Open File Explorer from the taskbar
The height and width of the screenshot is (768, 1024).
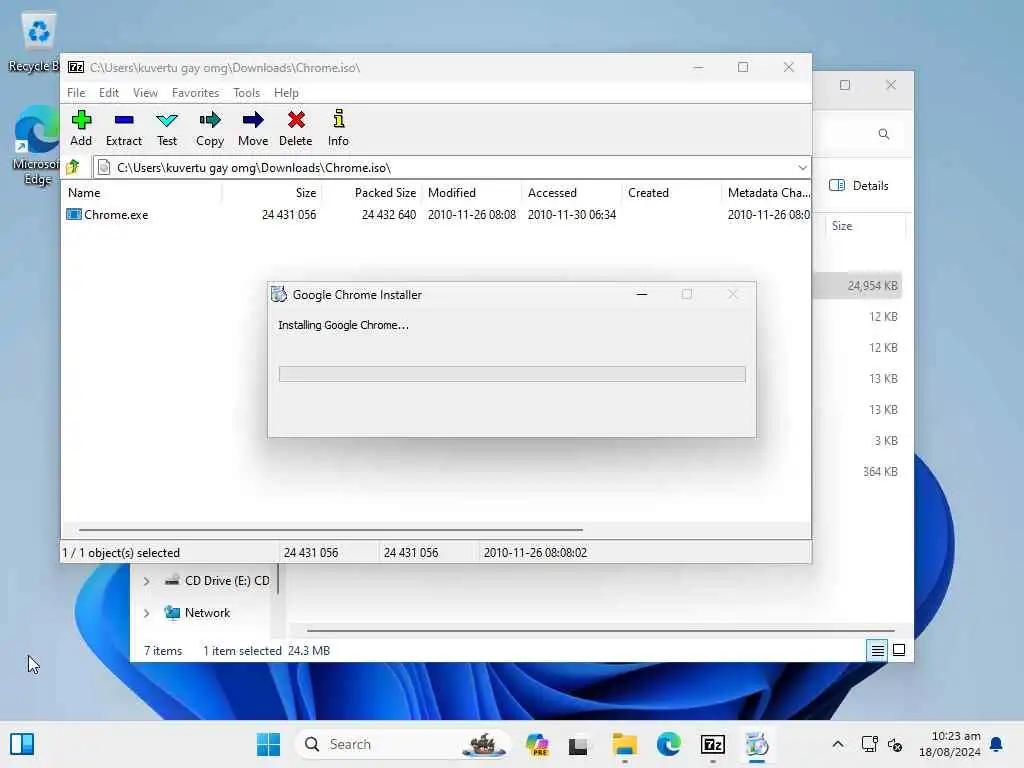tap(624, 744)
